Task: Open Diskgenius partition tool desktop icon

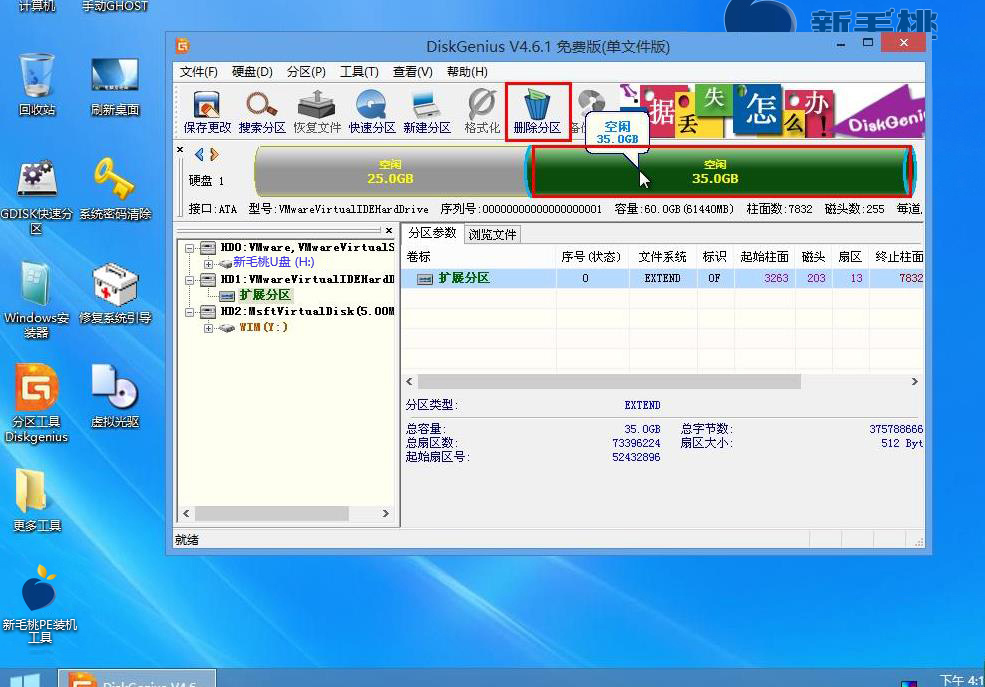Action: [x=36, y=404]
